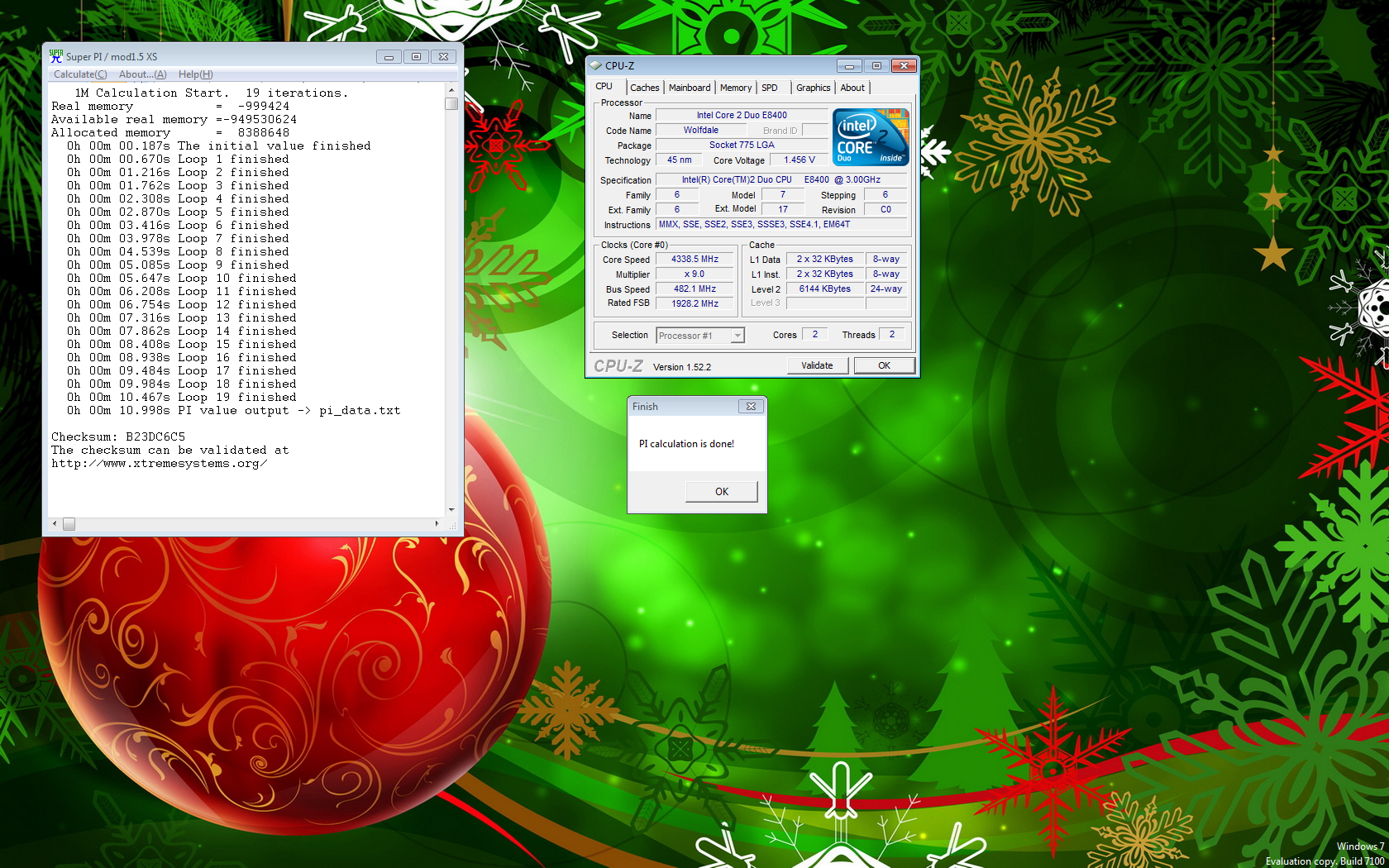Close the CPU-Z window
The image size is (1389, 868).
pos(904,65)
